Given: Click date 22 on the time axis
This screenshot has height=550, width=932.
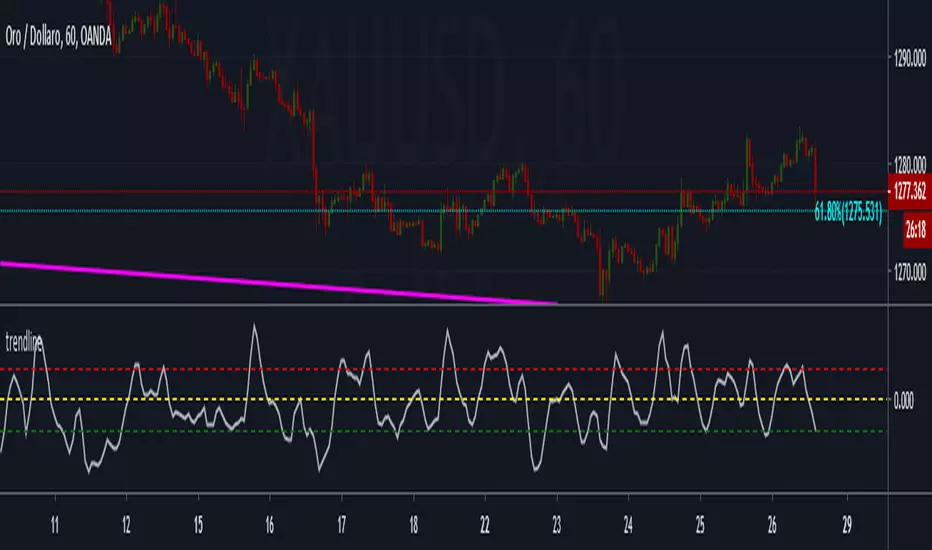Looking at the screenshot, I should [x=485, y=525].
